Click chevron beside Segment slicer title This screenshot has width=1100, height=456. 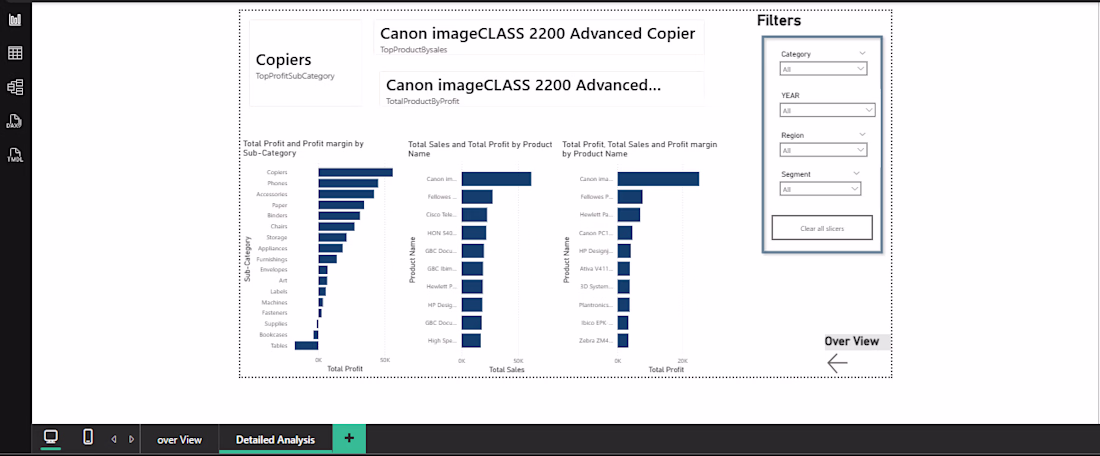coord(856,173)
